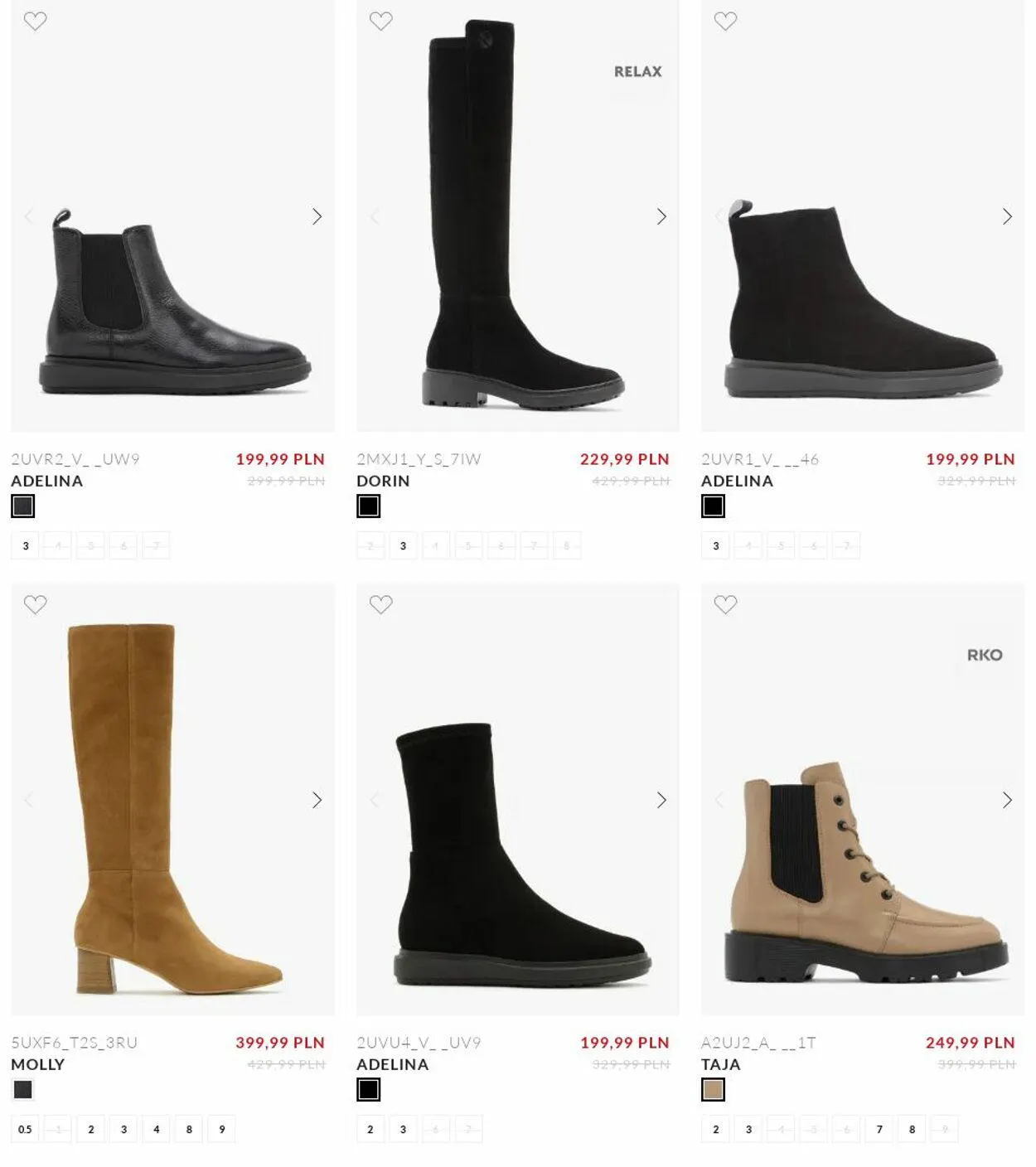1036x1167 pixels.
Task: Show next image of the Dorin boot
Action: pos(661,216)
